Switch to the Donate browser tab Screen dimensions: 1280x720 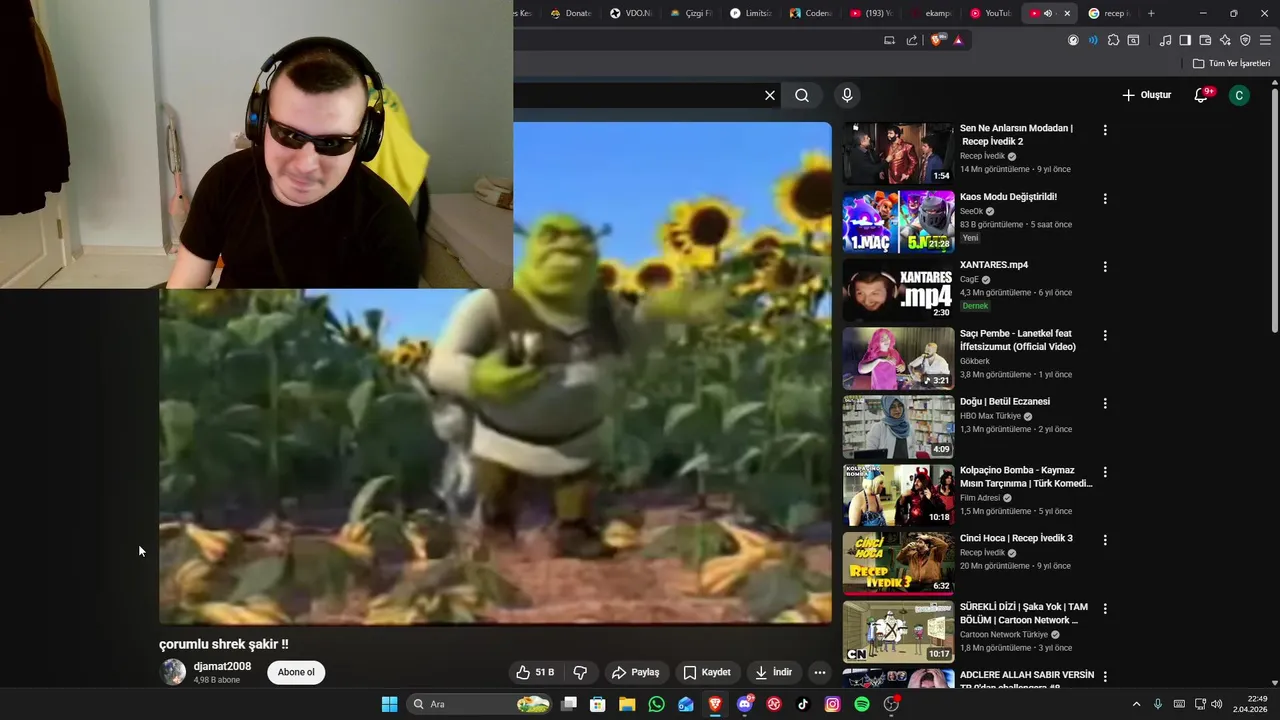pyautogui.click(x=571, y=13)
